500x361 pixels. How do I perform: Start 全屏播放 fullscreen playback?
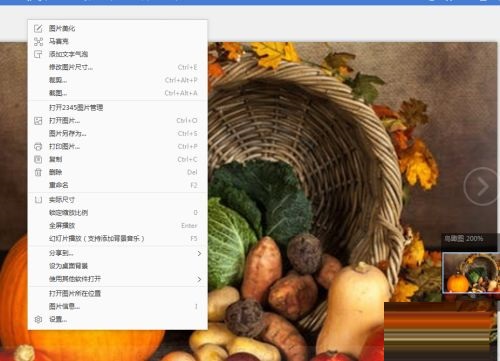[117, 226]
